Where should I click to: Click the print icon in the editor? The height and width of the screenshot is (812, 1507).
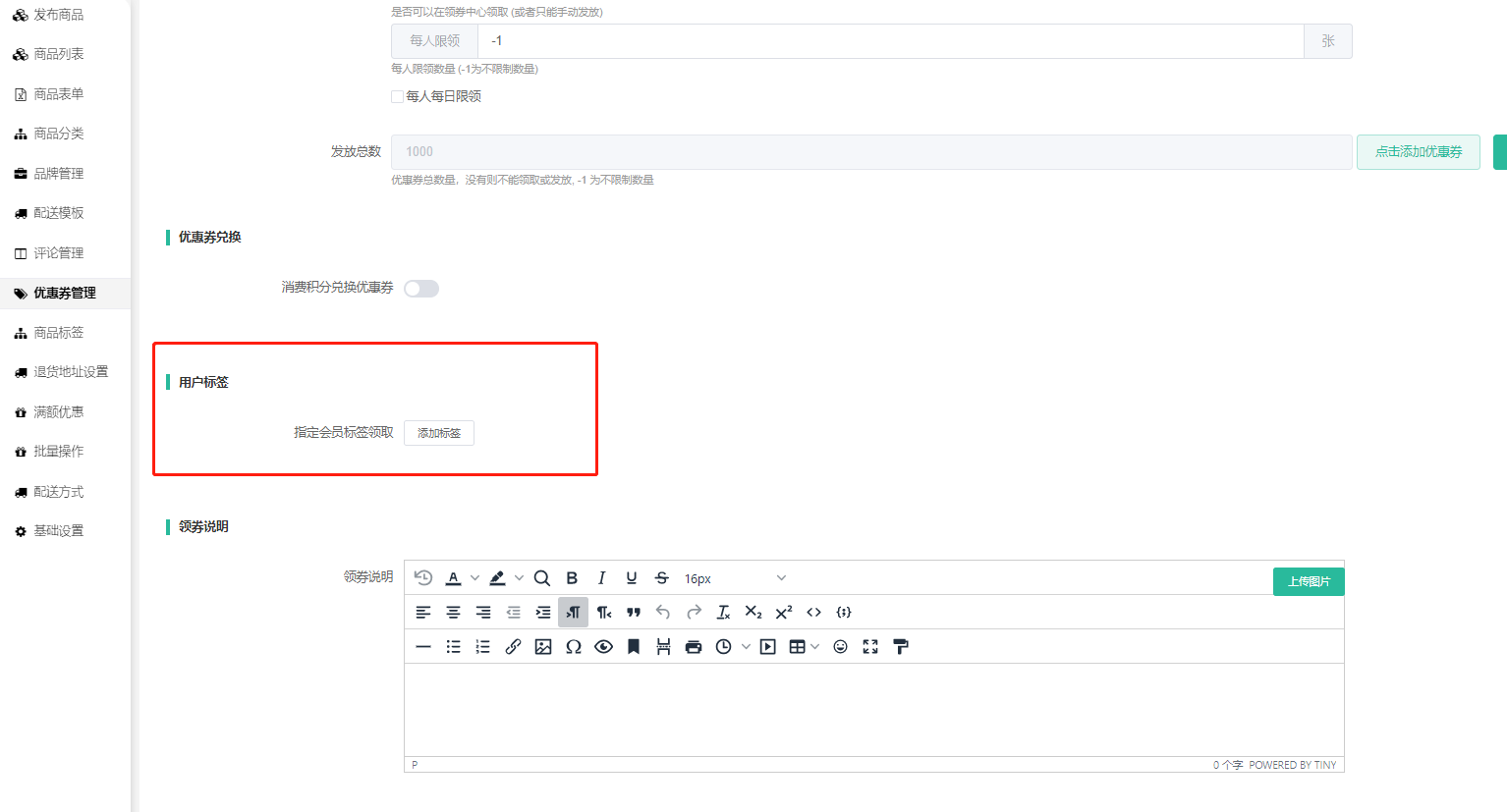(694, 647)
